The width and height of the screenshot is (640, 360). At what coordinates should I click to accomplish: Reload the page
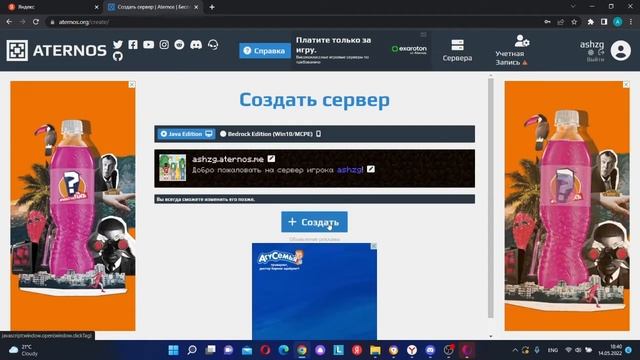(36, 22)
